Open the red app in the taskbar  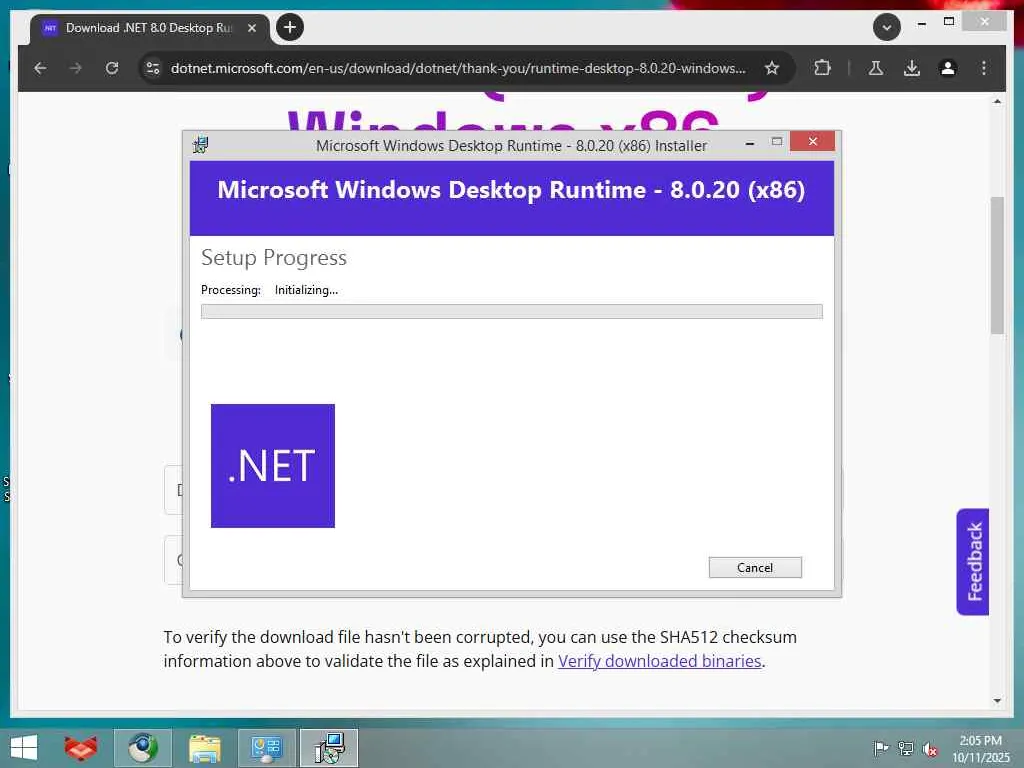pyautogui.click(x=81, y=748)
